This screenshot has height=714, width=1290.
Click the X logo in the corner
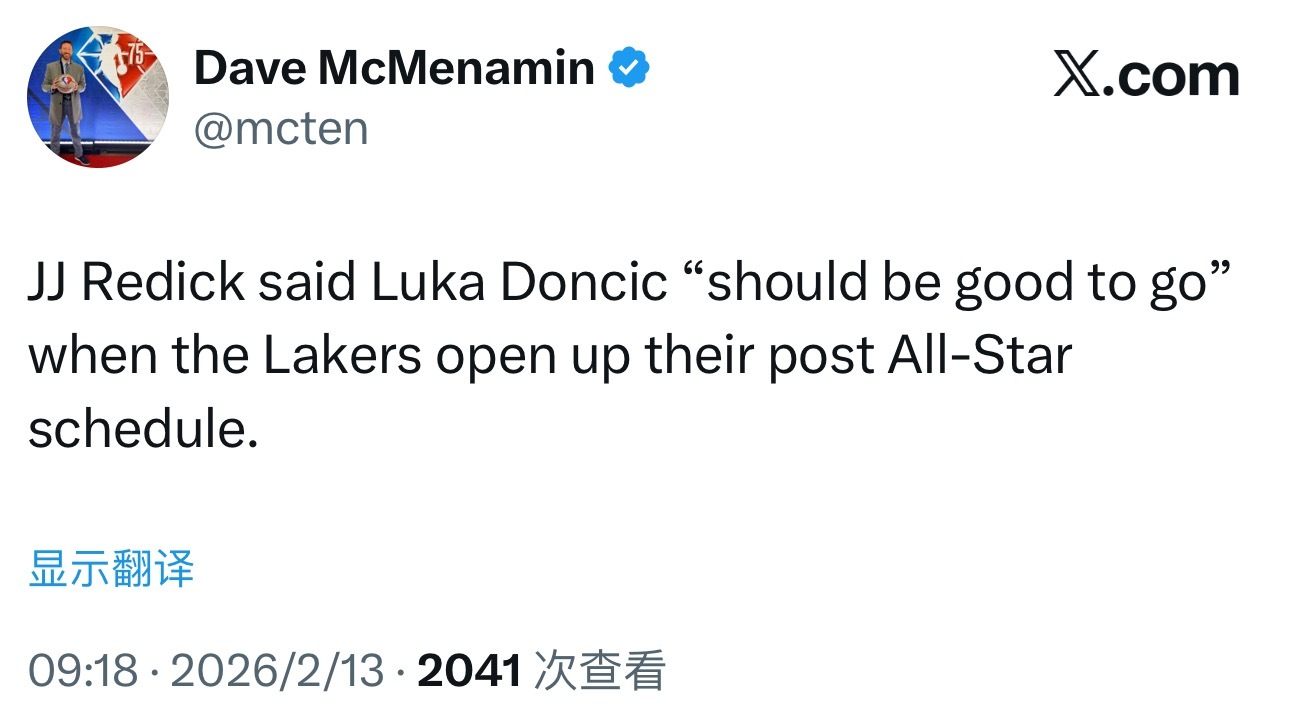[x=1075, y=76]
